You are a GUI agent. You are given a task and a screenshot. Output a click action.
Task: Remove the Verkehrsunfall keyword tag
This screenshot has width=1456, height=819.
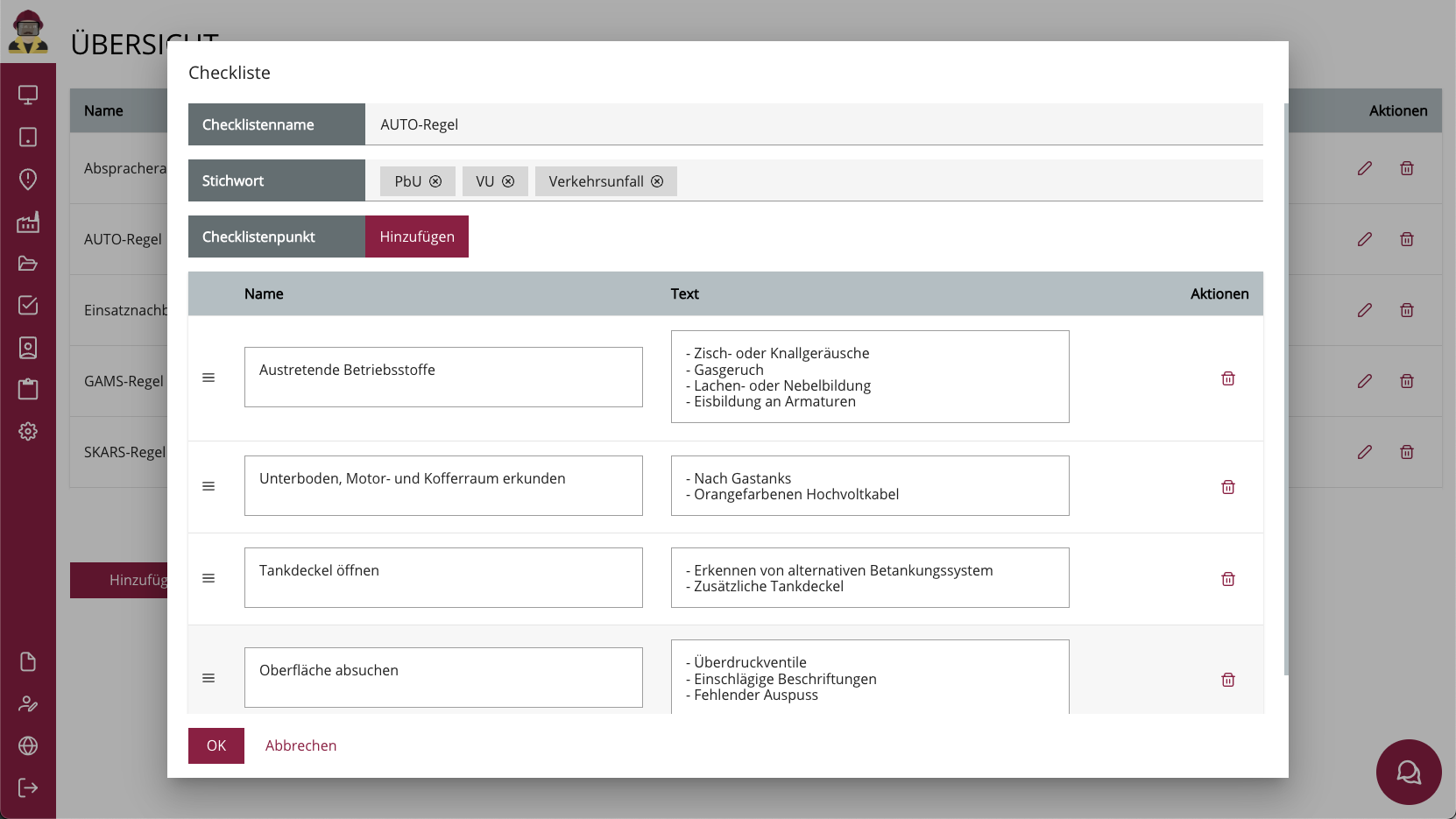pos(657,181)
